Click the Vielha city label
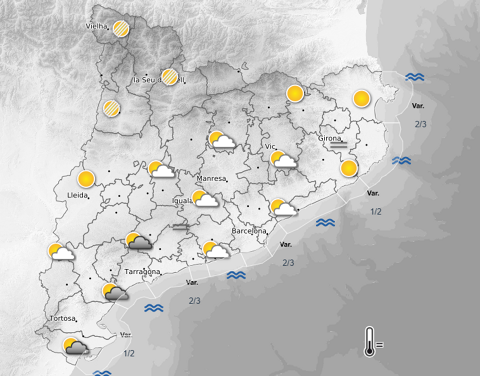Image resolution: width=480 pixels, height=376 pixels. [96, 26]
